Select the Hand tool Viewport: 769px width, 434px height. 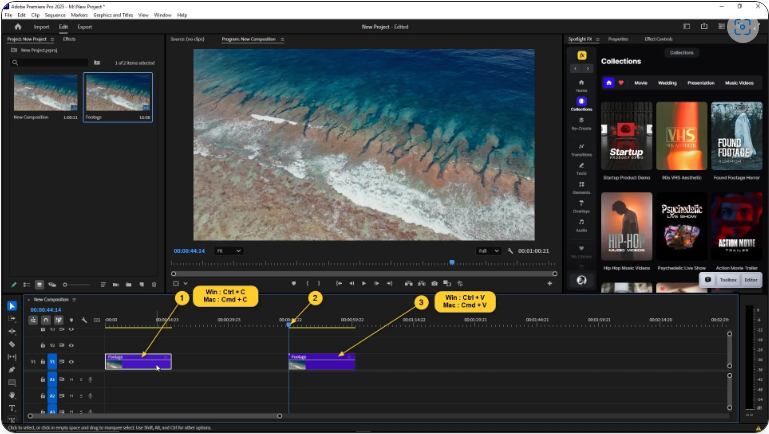[12, 395]
